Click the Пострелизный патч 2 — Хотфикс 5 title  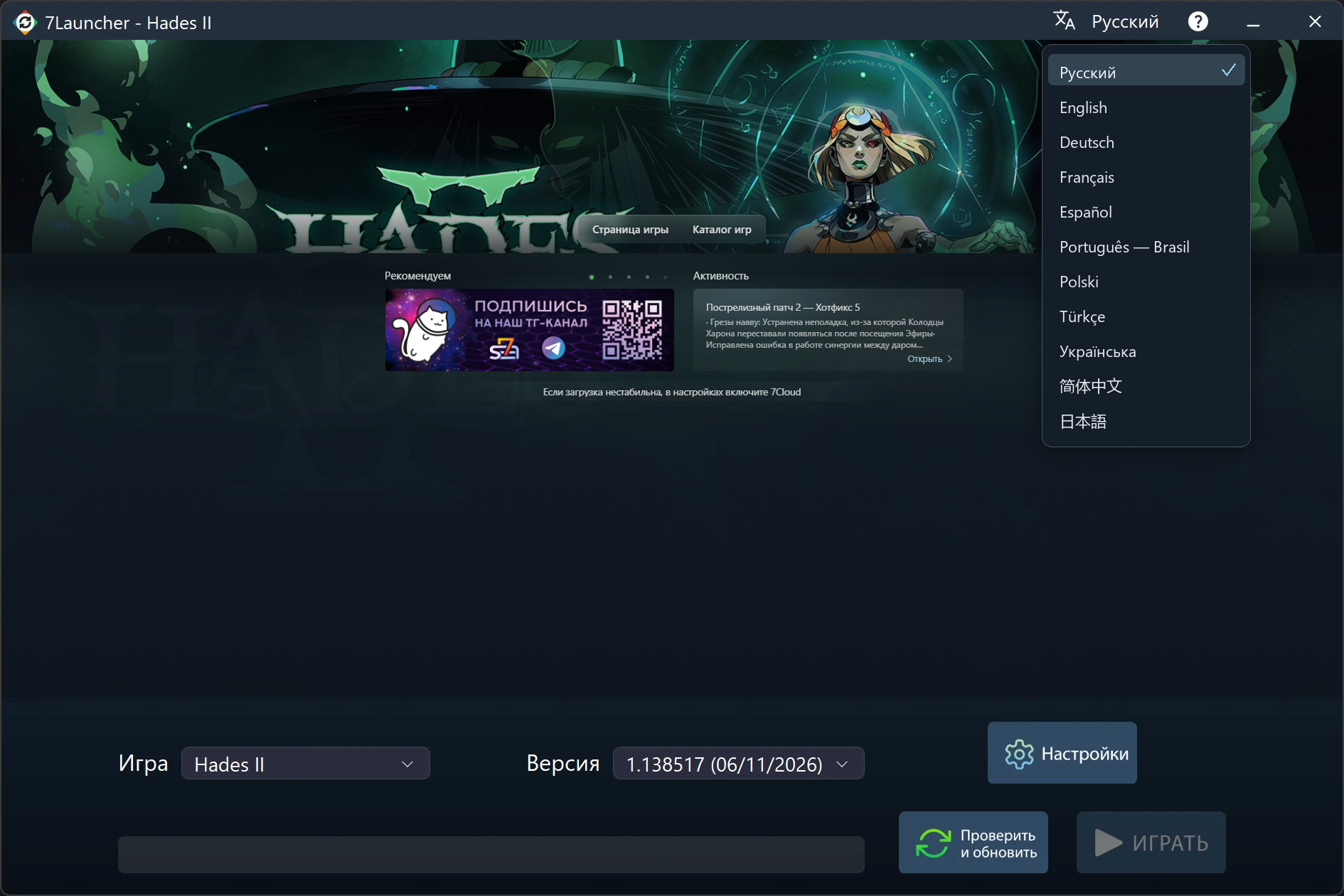(x=783, y=307)
